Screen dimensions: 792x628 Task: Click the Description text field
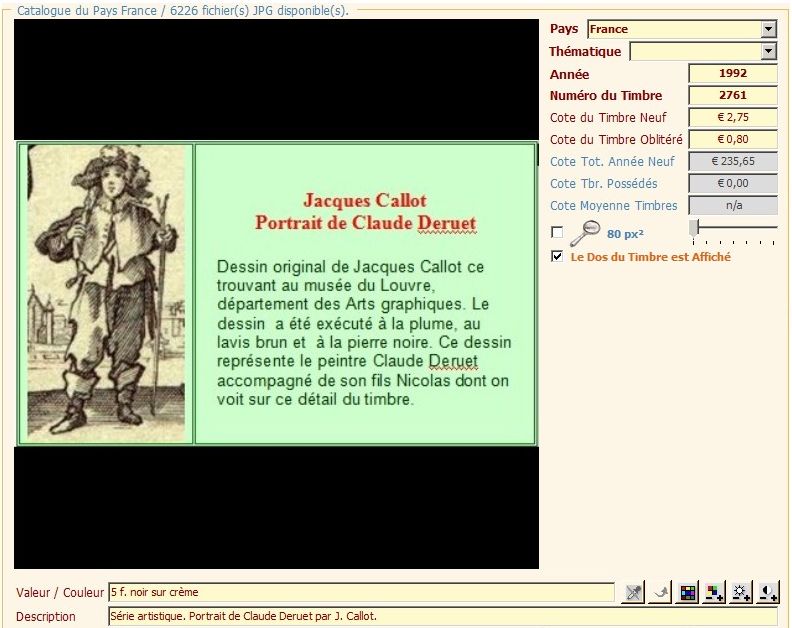(x=442, y=616)
